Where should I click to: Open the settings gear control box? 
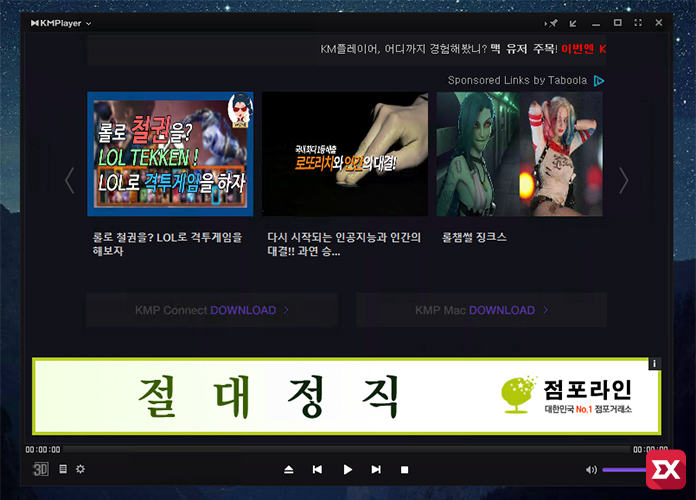[x=80, y=469]
